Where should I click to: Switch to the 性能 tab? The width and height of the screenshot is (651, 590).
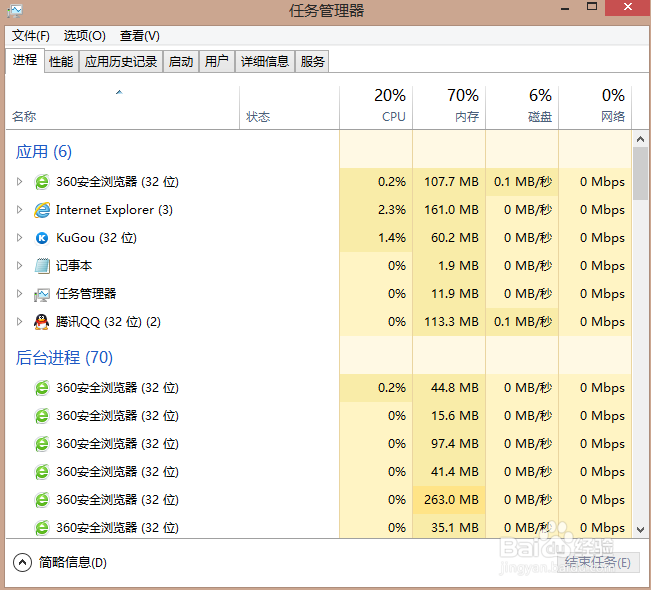61,61
